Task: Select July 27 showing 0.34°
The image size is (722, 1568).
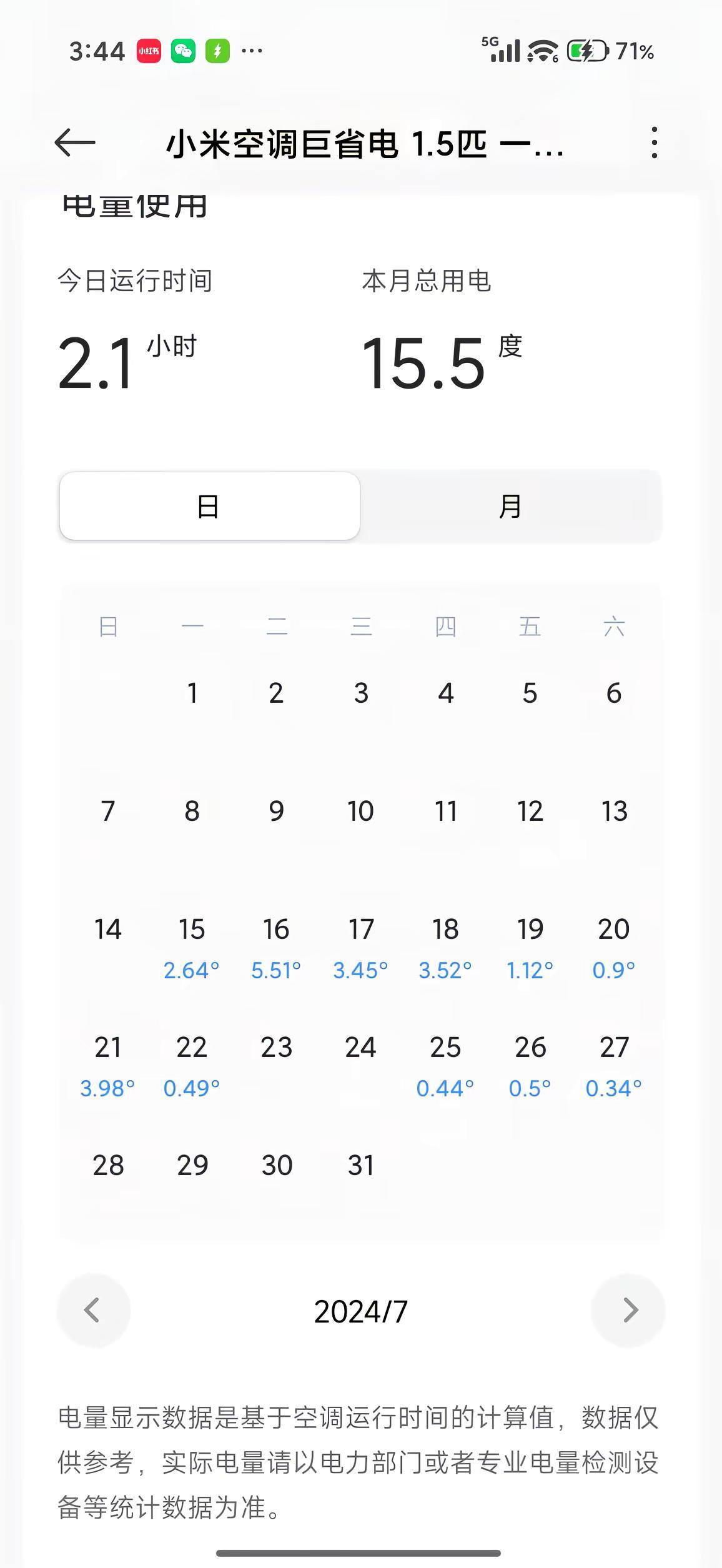Action: pyautogui.click(x=614, y=1066)
